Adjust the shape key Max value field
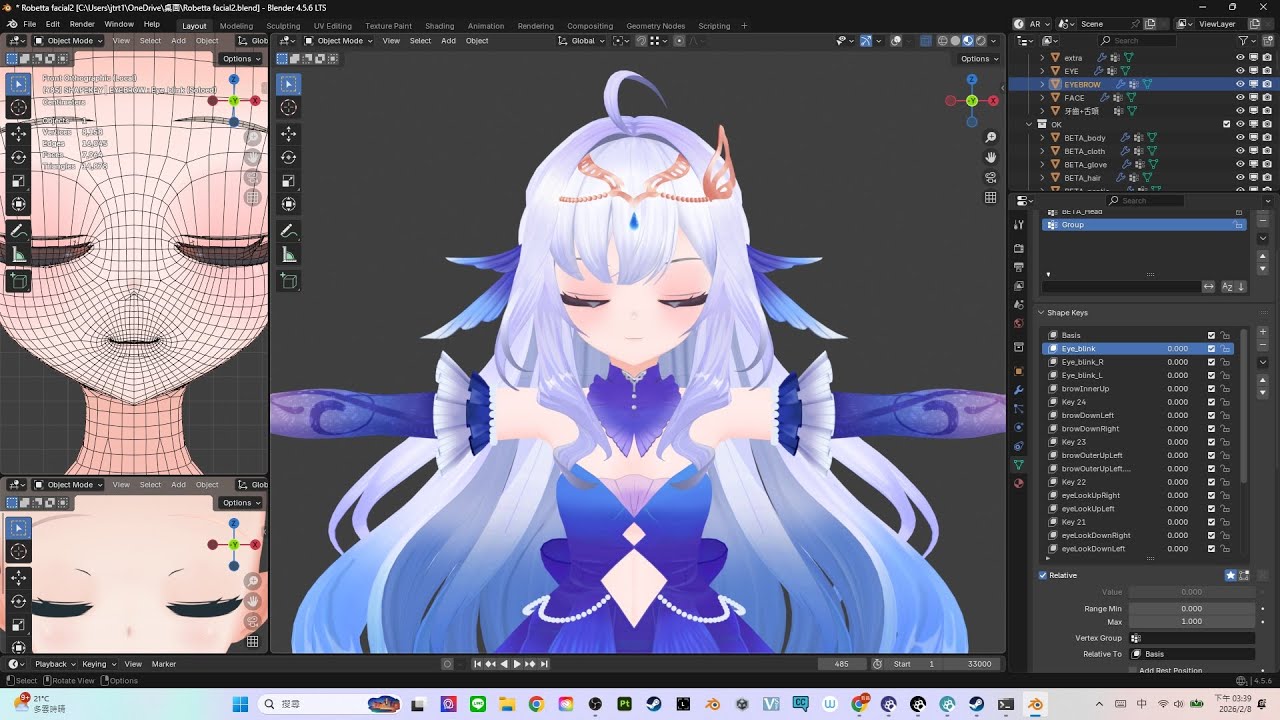The height and width of the screenshot is (720, 1280). pos(1191,622)
